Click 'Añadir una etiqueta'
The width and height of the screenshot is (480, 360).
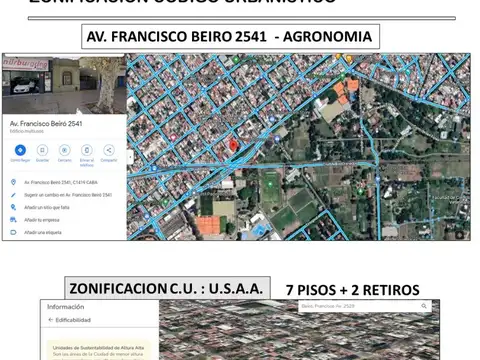(x=43, y=232)
